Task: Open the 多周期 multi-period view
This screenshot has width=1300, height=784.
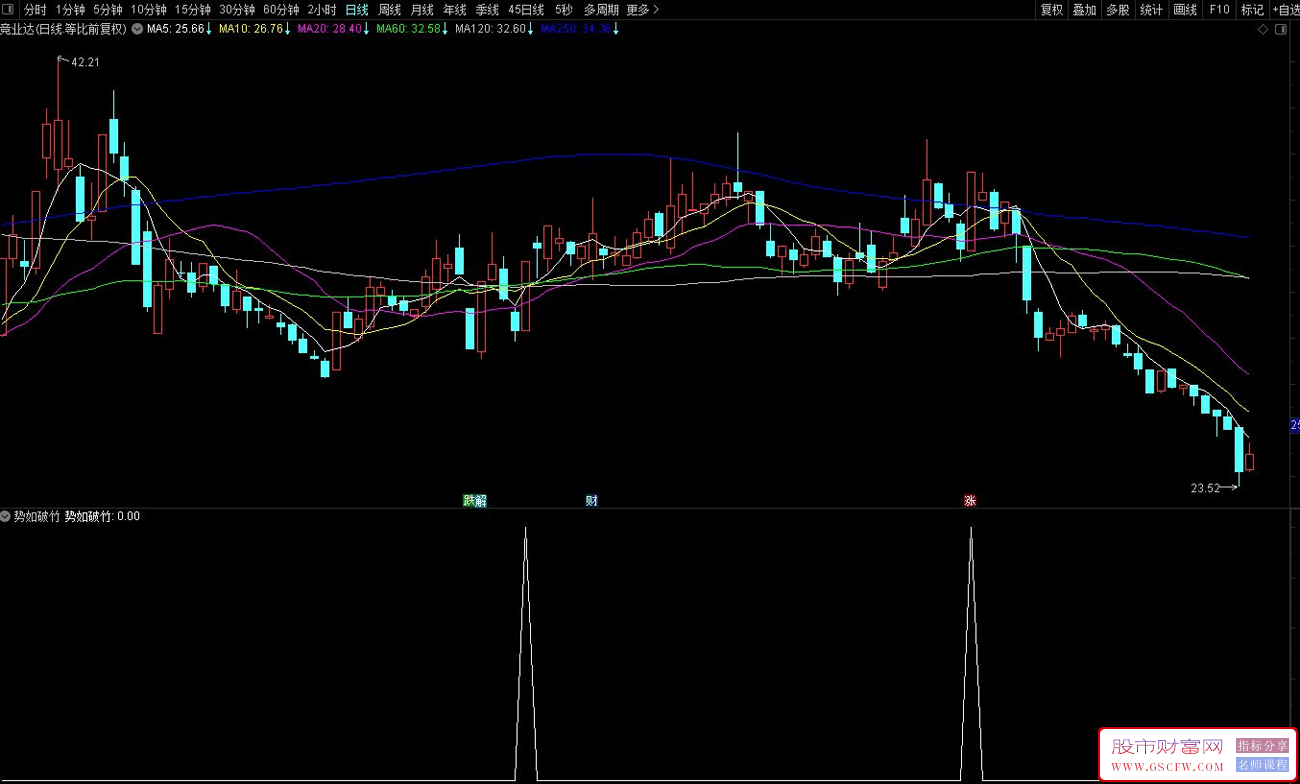Action: tap(601, 9)
